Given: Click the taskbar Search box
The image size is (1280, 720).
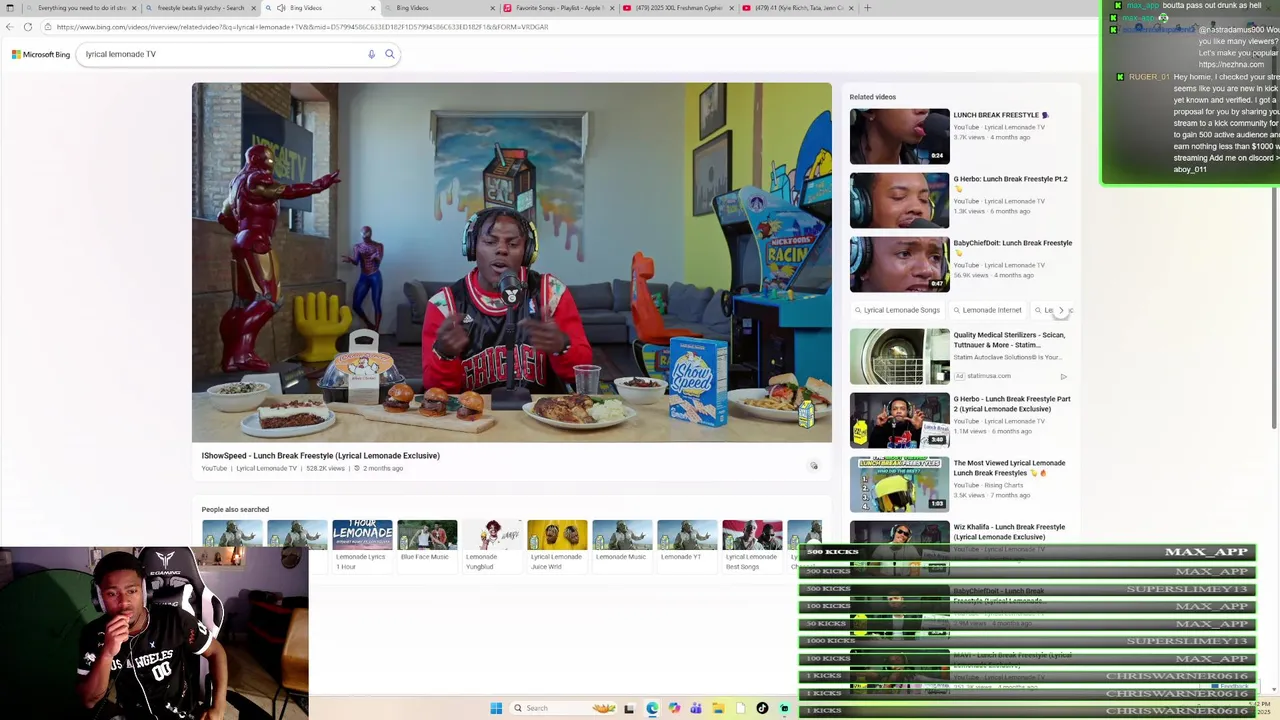Looking at the screenshot, I should pyautogui.click(x=565, y=708).
